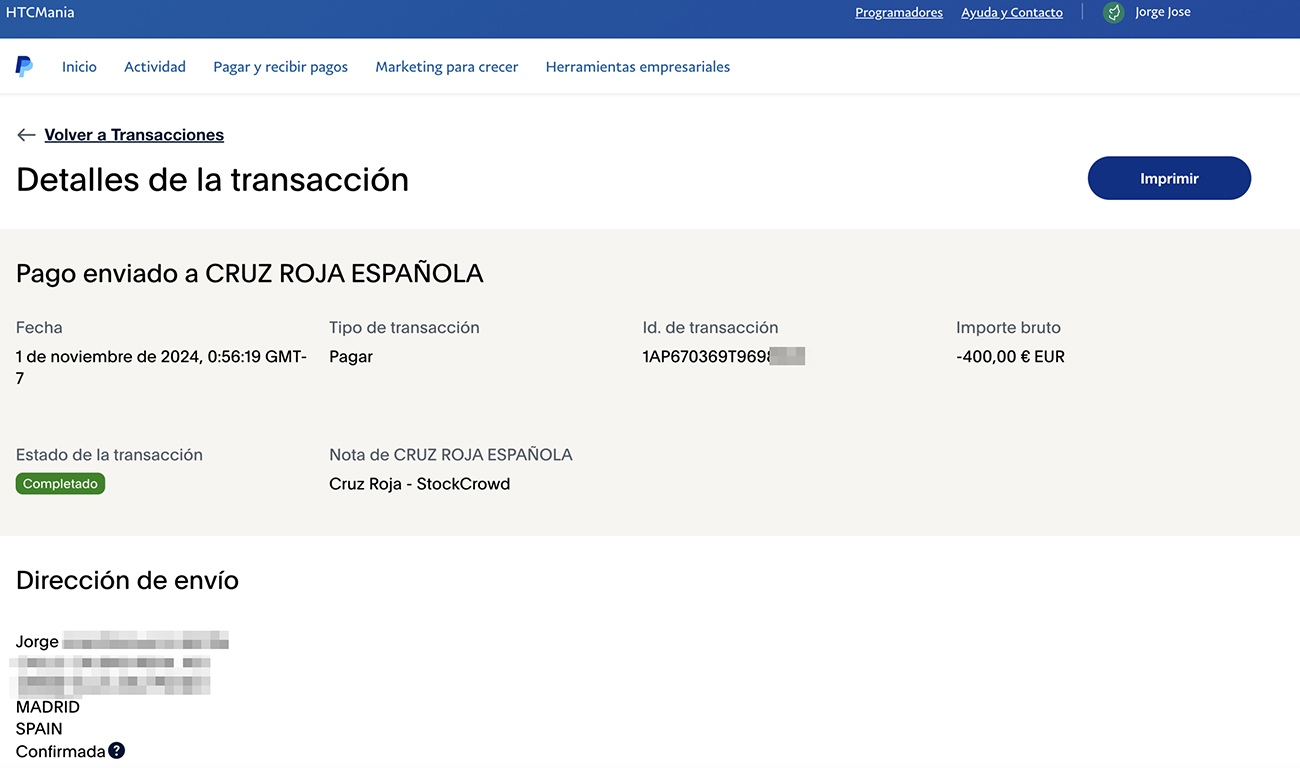Click the Dirección de envío heading
The height and width of the screenshot is (768, 1300).
coord(128,580)
